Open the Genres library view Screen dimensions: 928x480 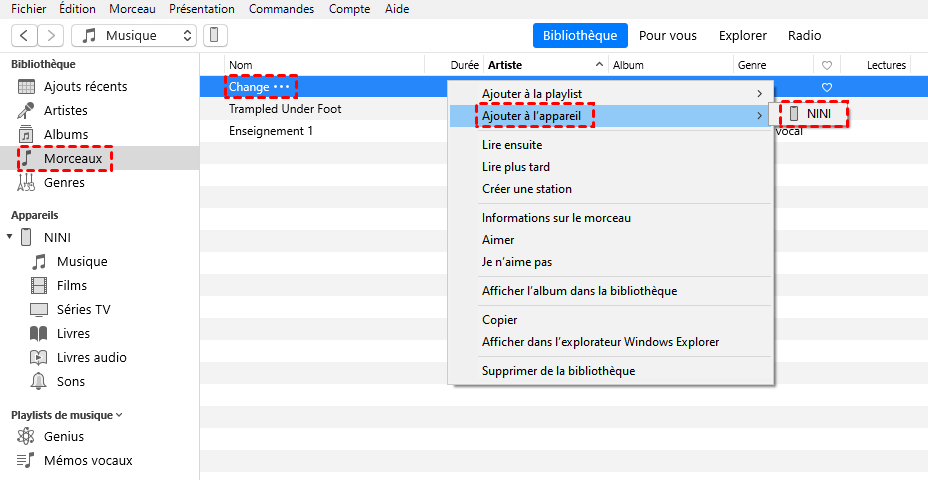pos(63,183)
